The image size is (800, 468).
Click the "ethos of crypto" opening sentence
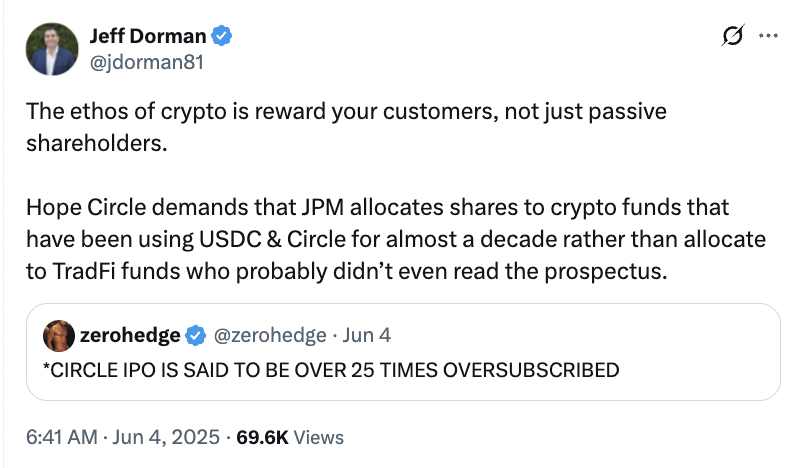346,113
